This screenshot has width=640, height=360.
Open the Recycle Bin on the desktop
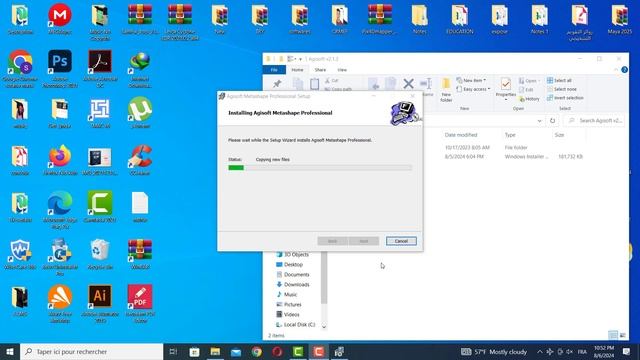100,254
